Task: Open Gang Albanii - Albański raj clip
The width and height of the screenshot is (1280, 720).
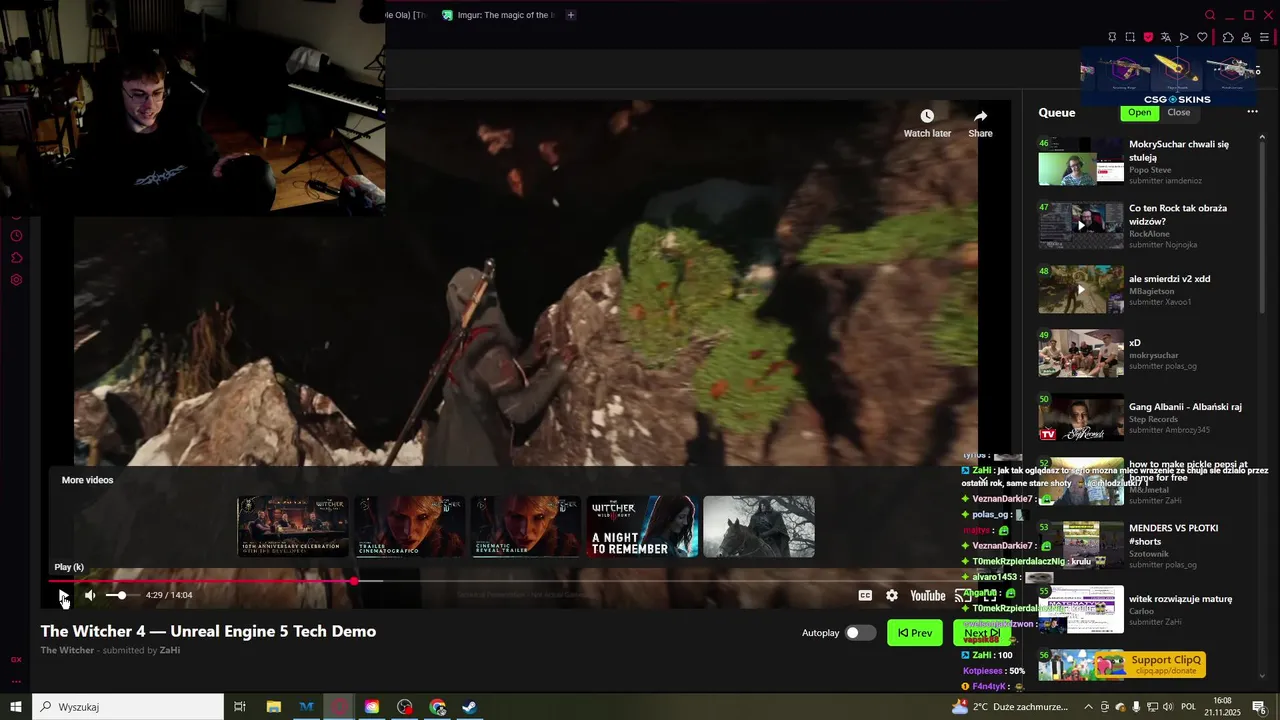Action: click(1146, 418)
